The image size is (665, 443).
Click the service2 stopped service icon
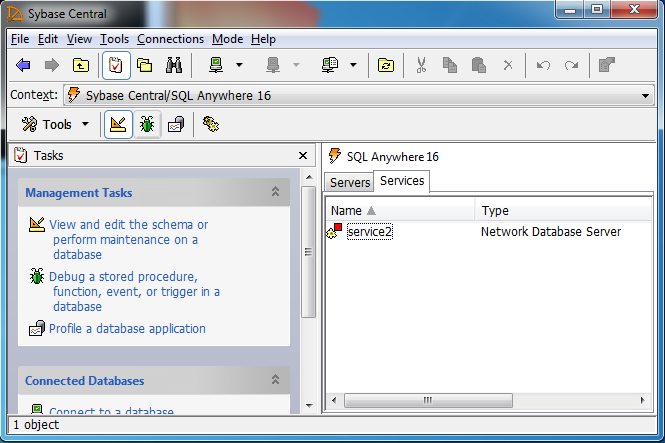[334, 231]
